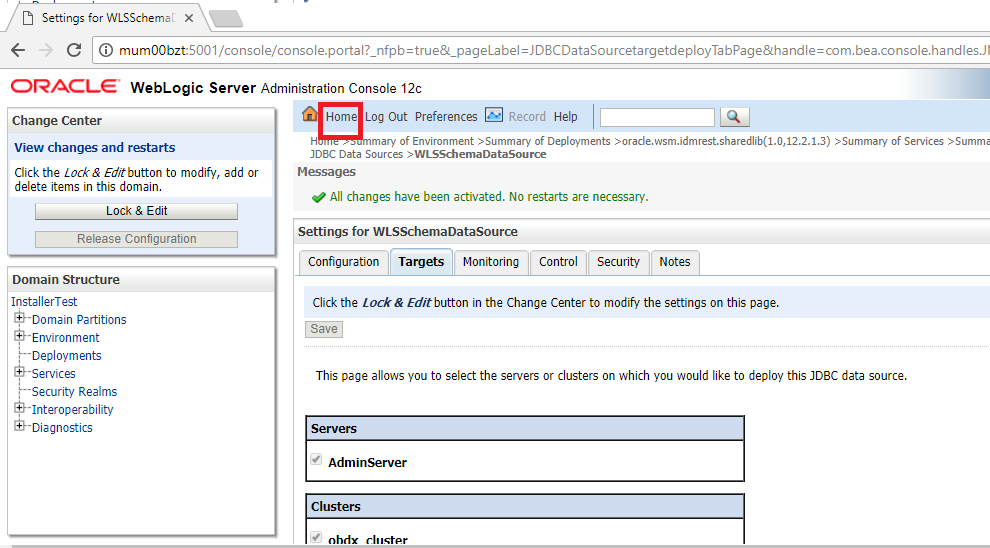Screen dimensions: 990x548
Task: Expand Diagnostics tree node
Action: coord(20,426)
